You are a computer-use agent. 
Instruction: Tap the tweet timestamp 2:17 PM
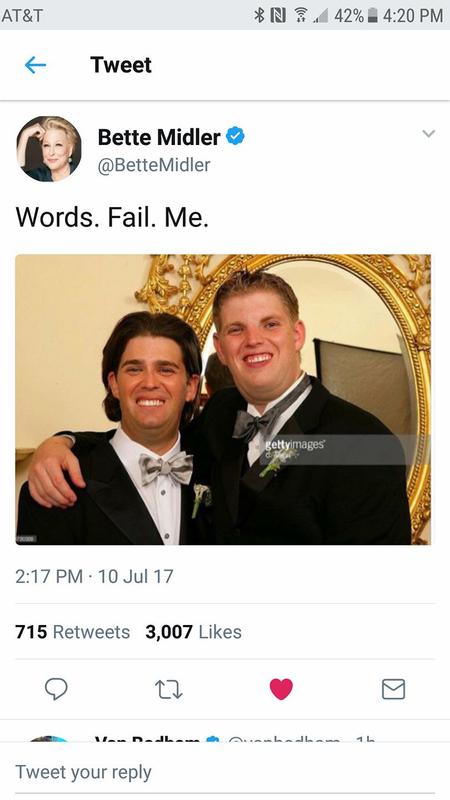[49, 577]
